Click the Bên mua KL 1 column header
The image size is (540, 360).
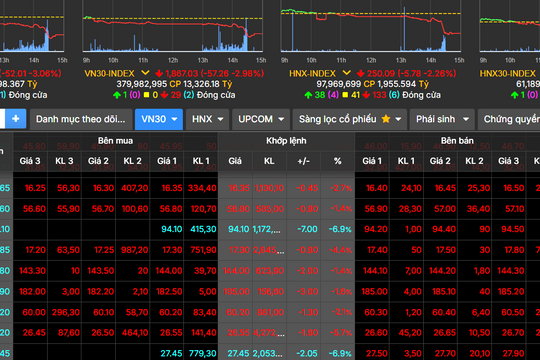(201, 161)
